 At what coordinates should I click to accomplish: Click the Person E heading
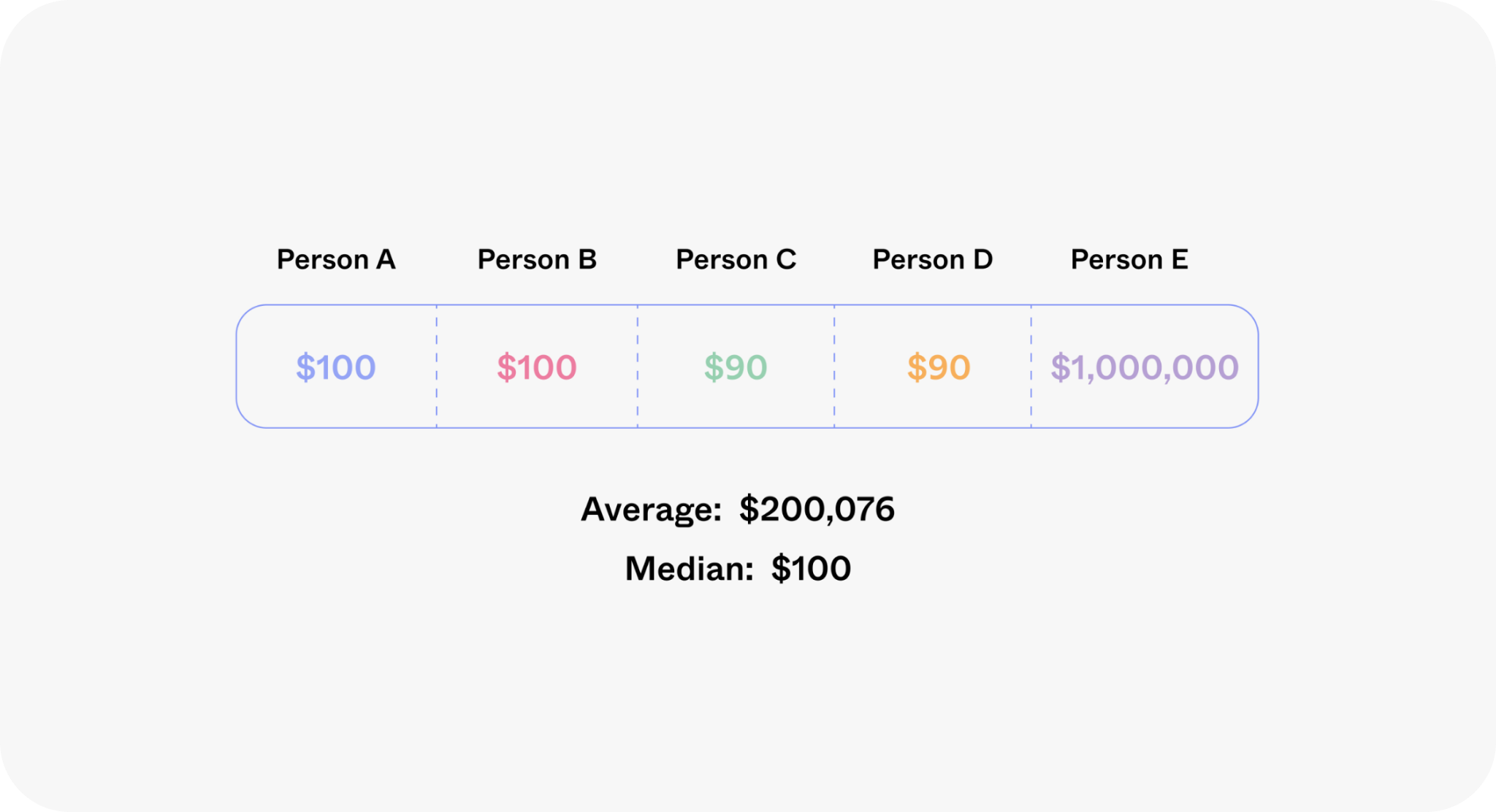[x=1129, y=259]
